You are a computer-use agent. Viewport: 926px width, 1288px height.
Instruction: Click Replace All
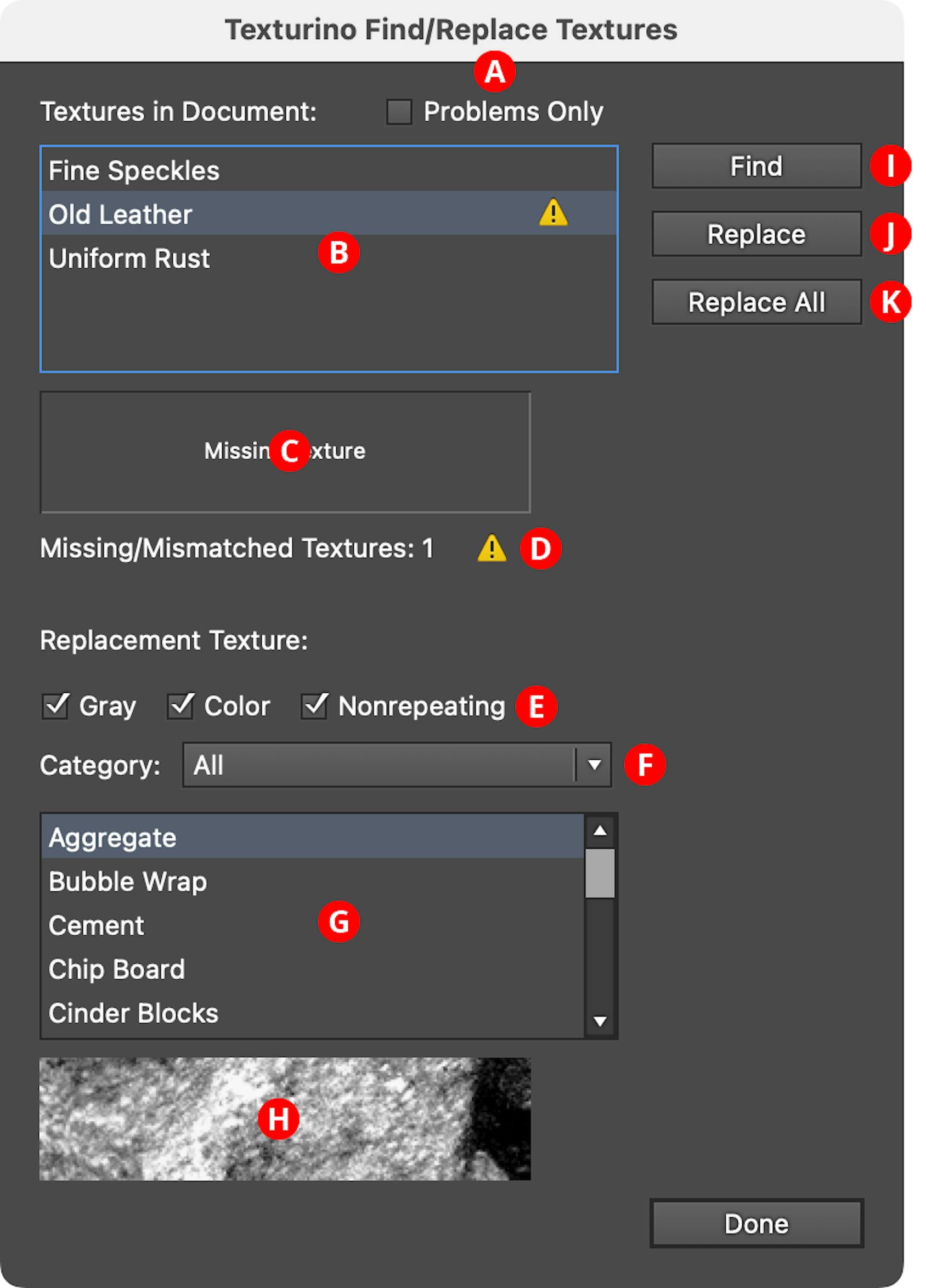(x=756, y=302)
